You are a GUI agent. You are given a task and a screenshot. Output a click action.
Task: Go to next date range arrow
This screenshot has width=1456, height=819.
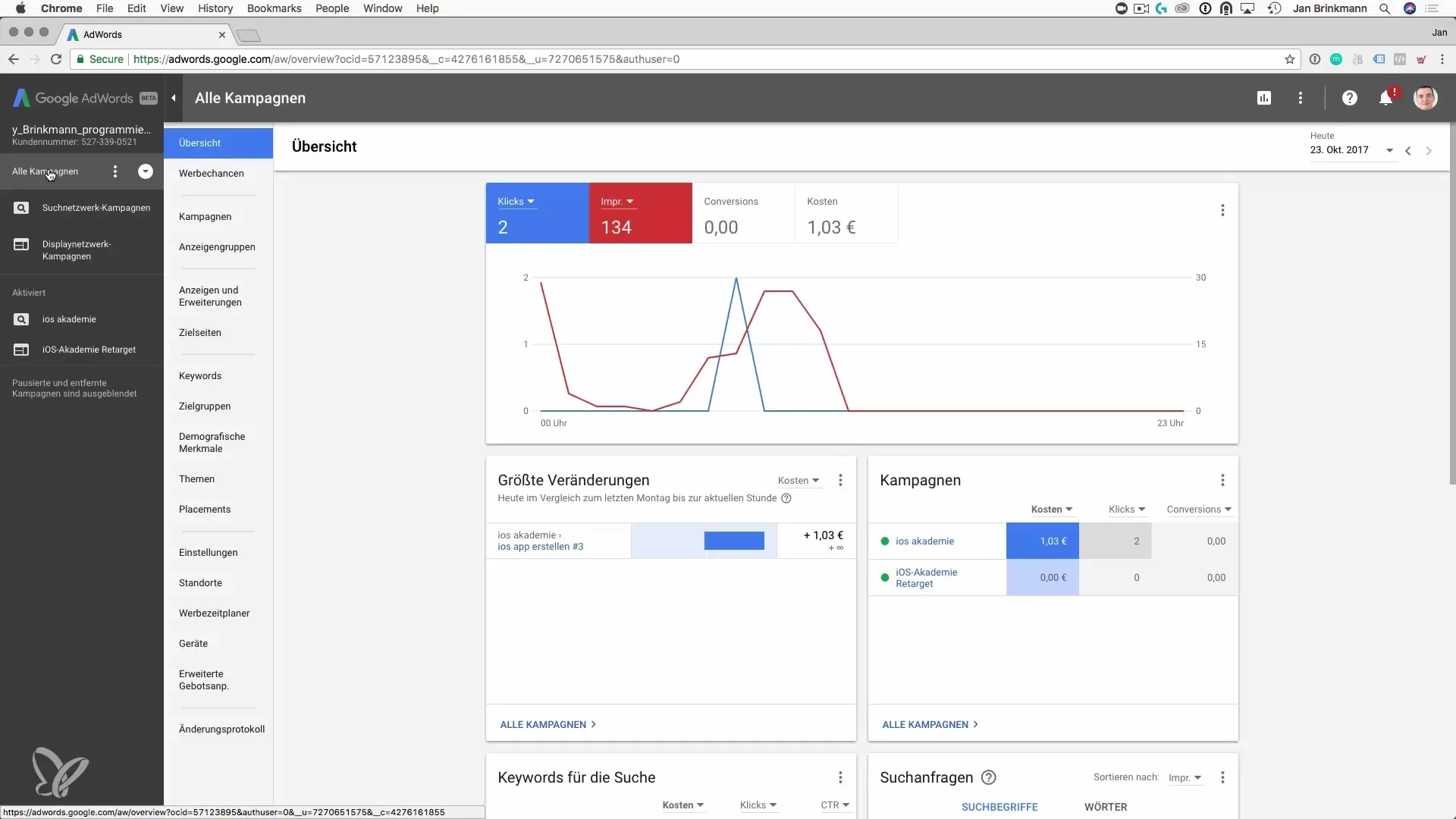(1429, 151)
